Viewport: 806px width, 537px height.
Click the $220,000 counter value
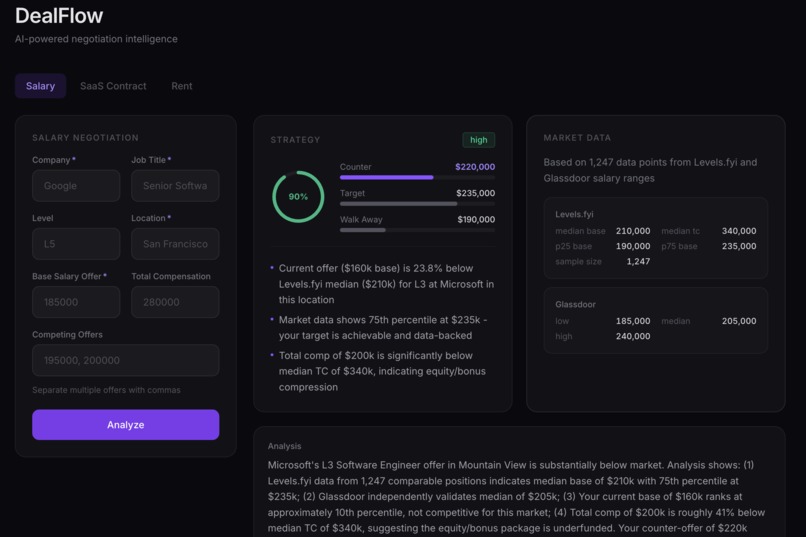(x=475, y=166)
